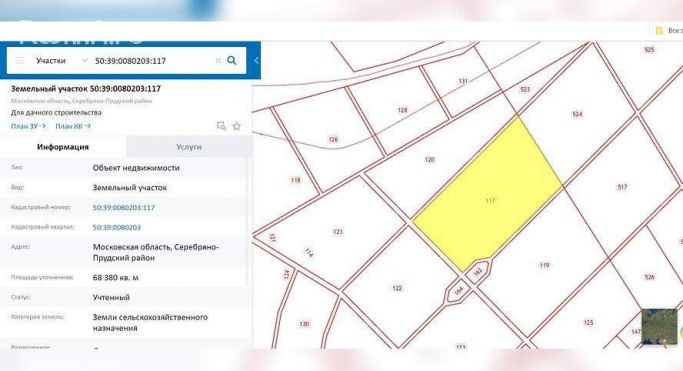
Task: Select parcel 131 on the map
Action: pyautogui.click(x=463, y=81)
